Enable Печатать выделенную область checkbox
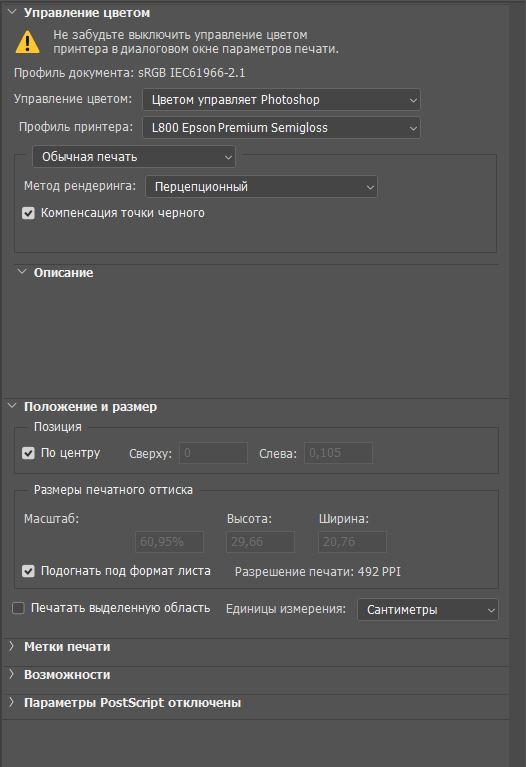This screenshot has height=767, width=526. [x=18, y=608]
